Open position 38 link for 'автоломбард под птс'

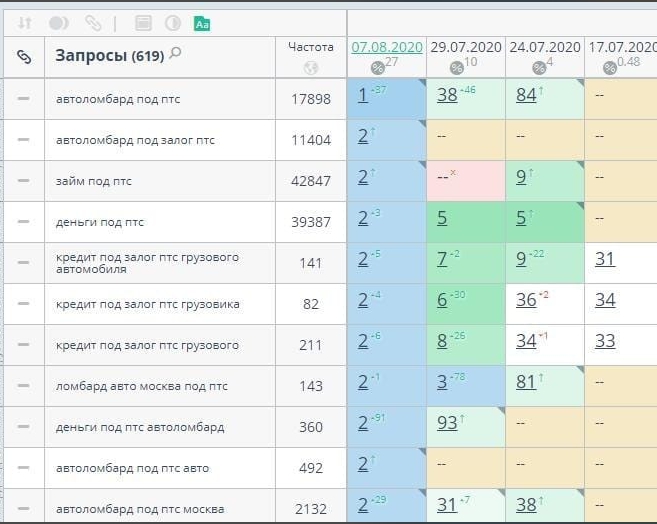pos(447,95)
